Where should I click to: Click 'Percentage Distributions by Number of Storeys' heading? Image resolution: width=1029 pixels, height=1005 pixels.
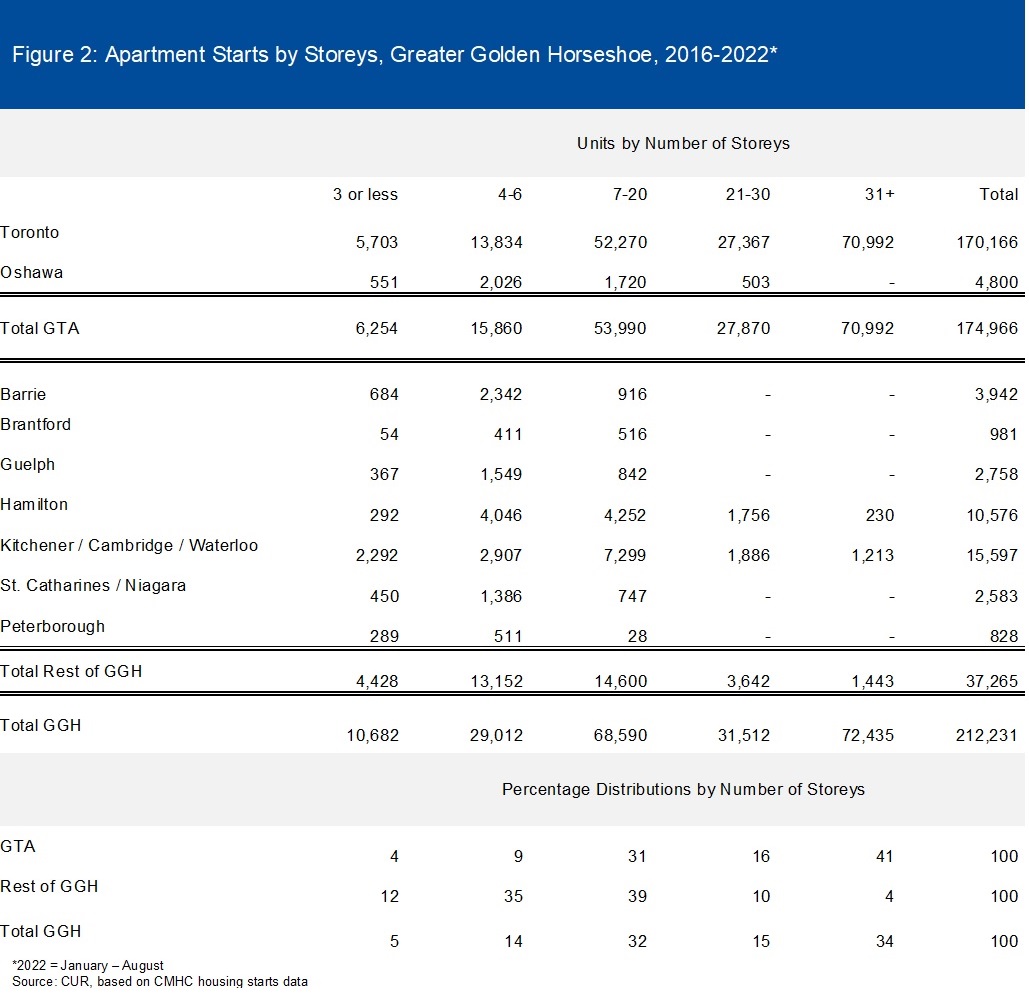click(x=683, y=789)
